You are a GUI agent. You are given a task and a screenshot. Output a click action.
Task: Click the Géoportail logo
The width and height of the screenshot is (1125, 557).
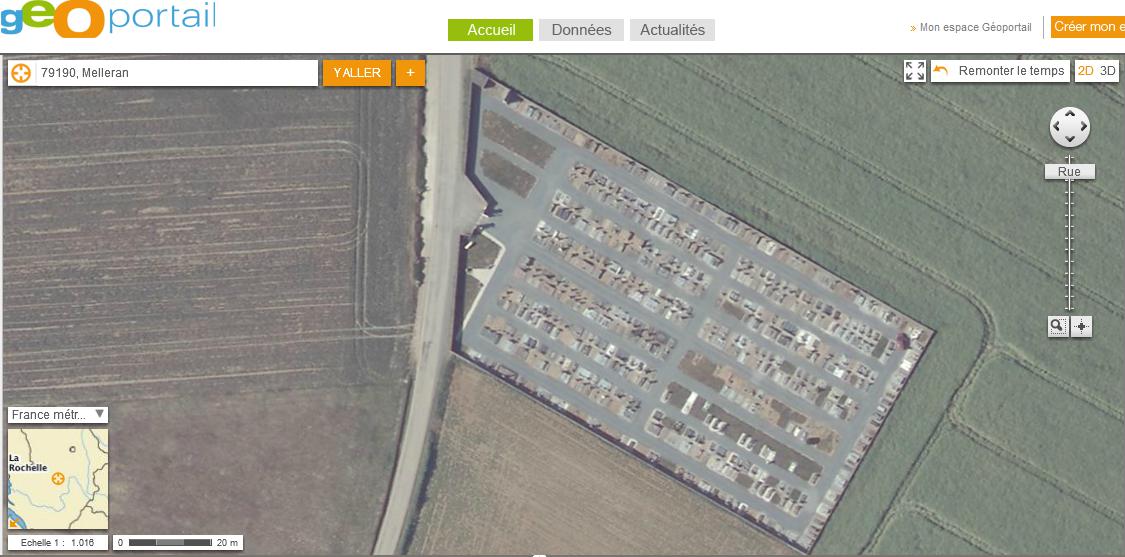(108, 18)
